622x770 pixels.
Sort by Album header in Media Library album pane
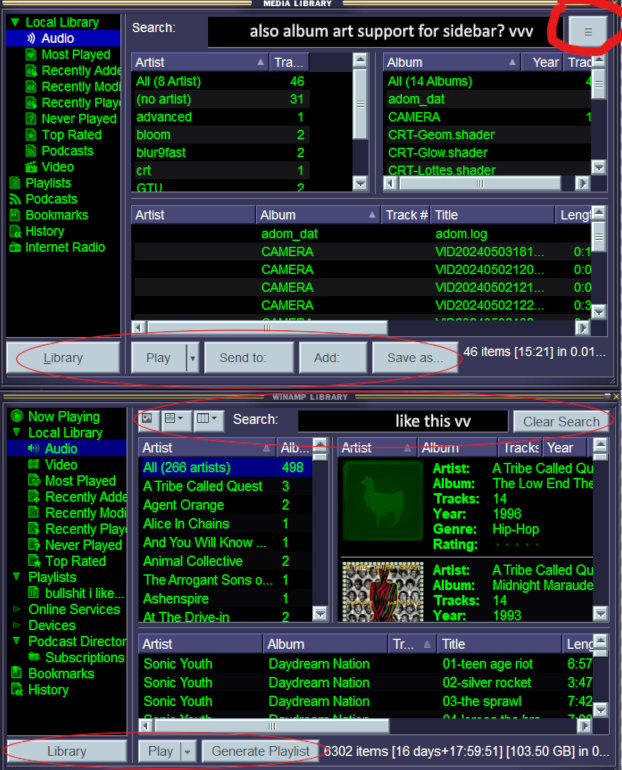tap(452, 62)
